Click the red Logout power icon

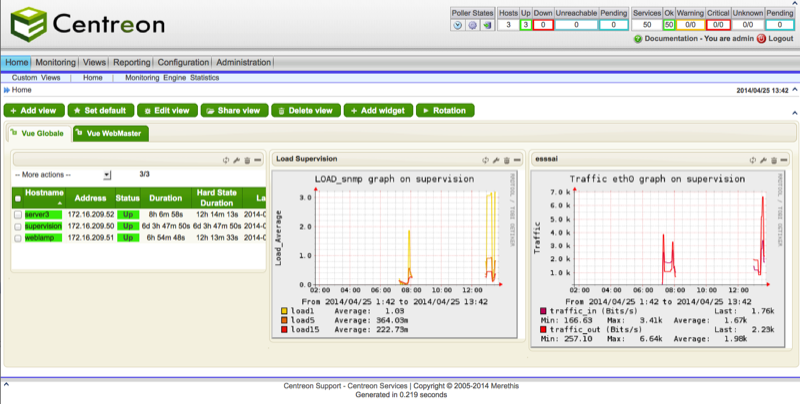pyautogui.click(x=762, y=38)
